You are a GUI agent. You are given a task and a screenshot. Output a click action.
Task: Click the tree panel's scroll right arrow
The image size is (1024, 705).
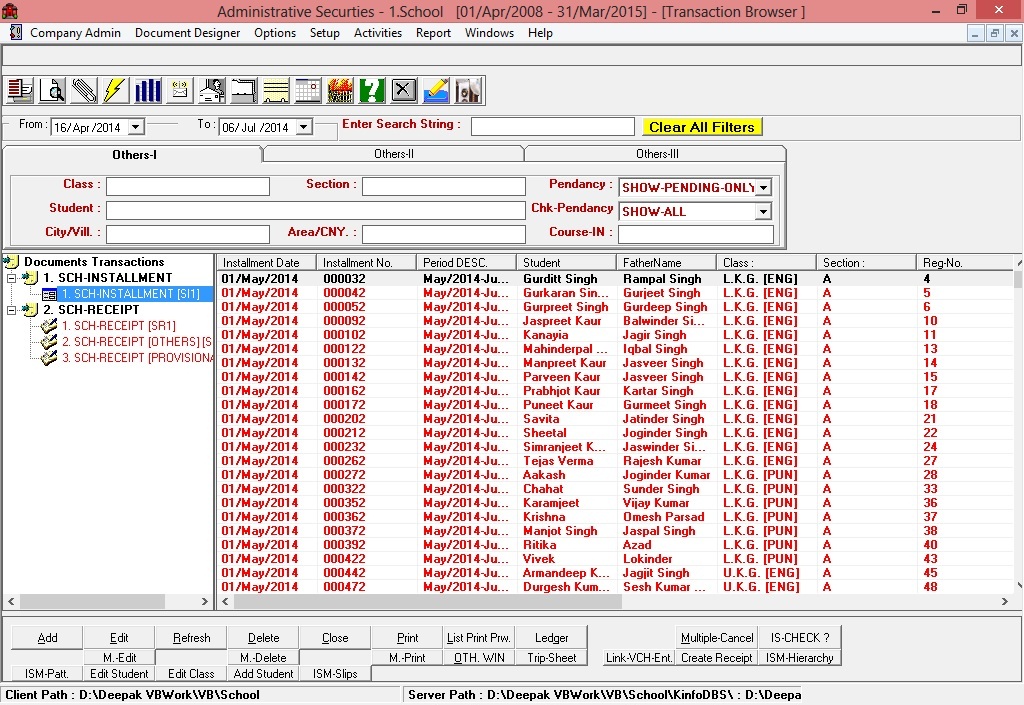(x=204, y=601)
